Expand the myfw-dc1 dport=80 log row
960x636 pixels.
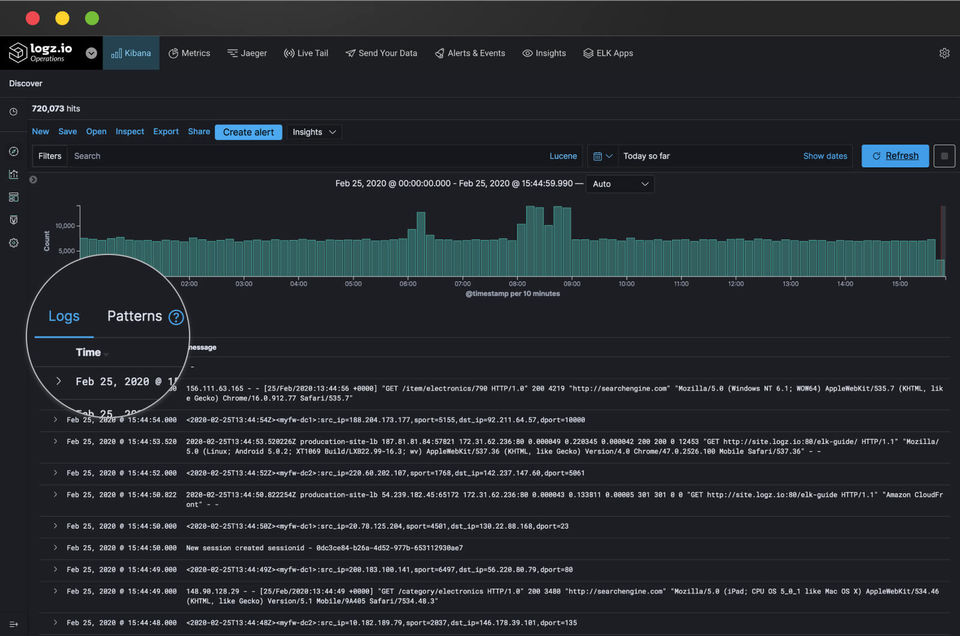click(x=55, y=570)
